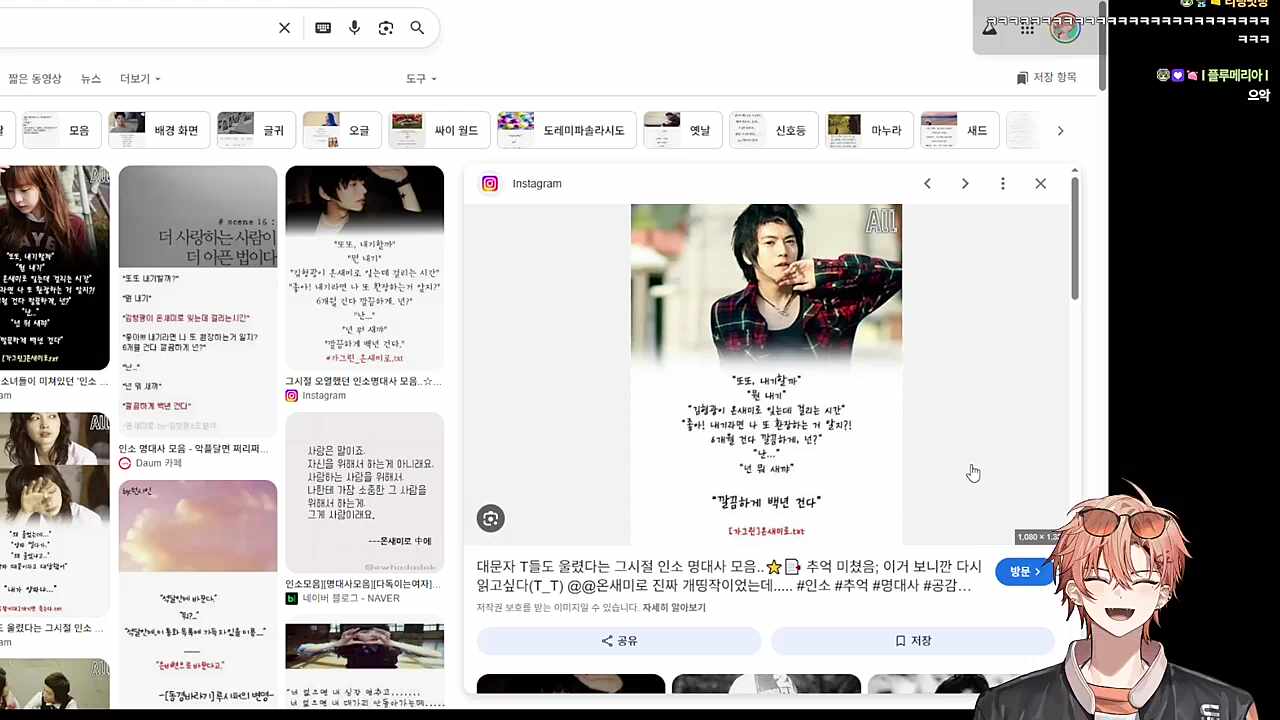The width and height of the screenshot is (1280, 720).
Task: Click the preview panel vertical scrollbar
Action: [x=1075, y=240]
